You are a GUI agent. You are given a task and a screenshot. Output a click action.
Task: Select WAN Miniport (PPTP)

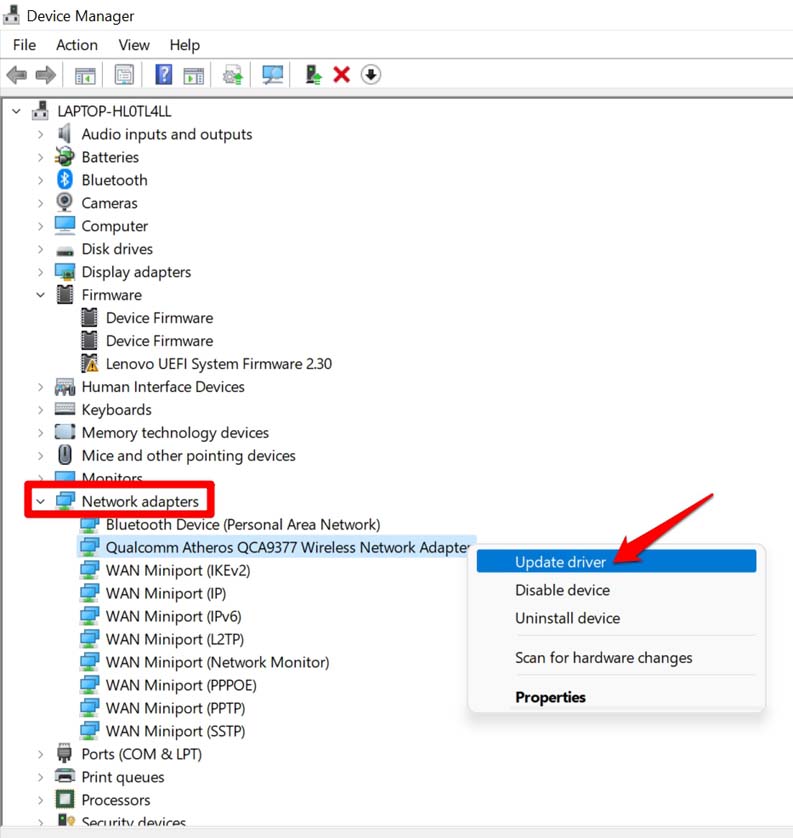[x=175, y=708]
